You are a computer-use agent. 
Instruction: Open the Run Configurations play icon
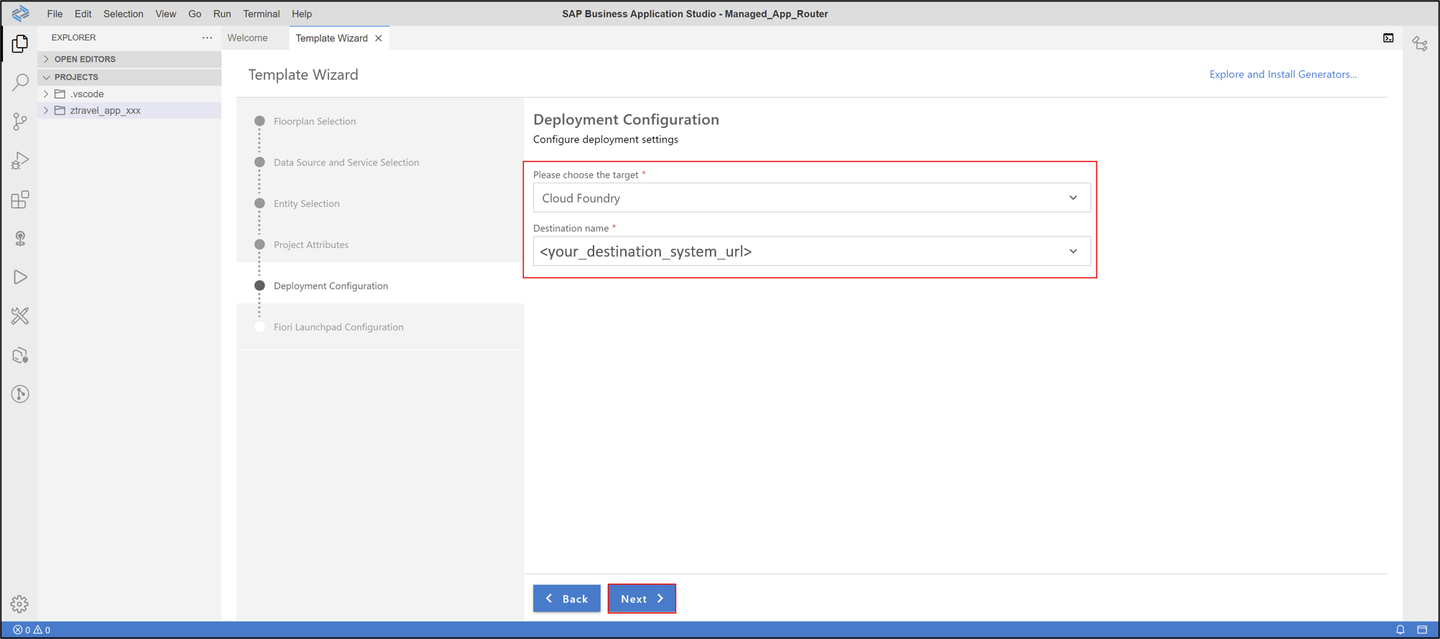tap(19, 277)
